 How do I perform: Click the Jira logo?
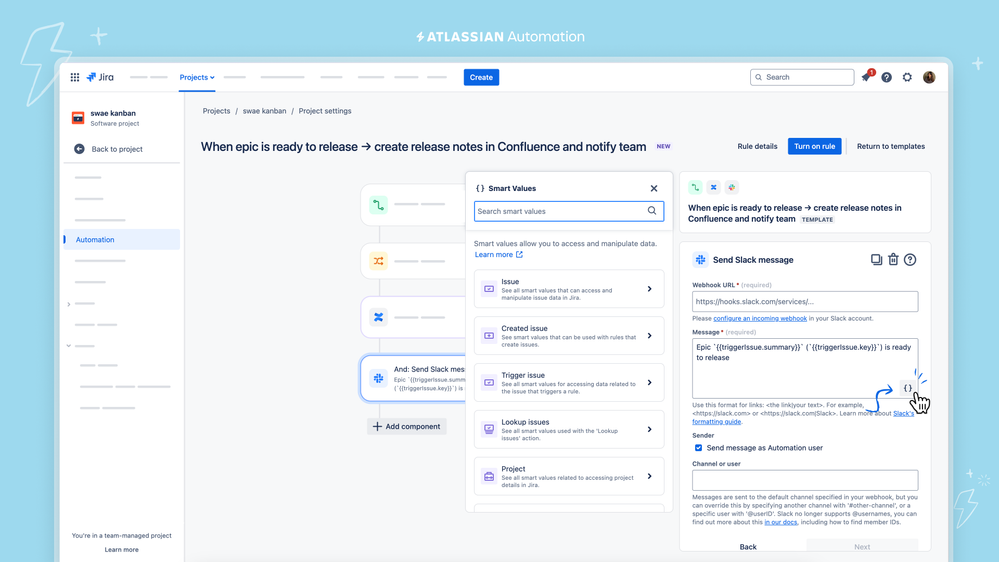point(100,77)
